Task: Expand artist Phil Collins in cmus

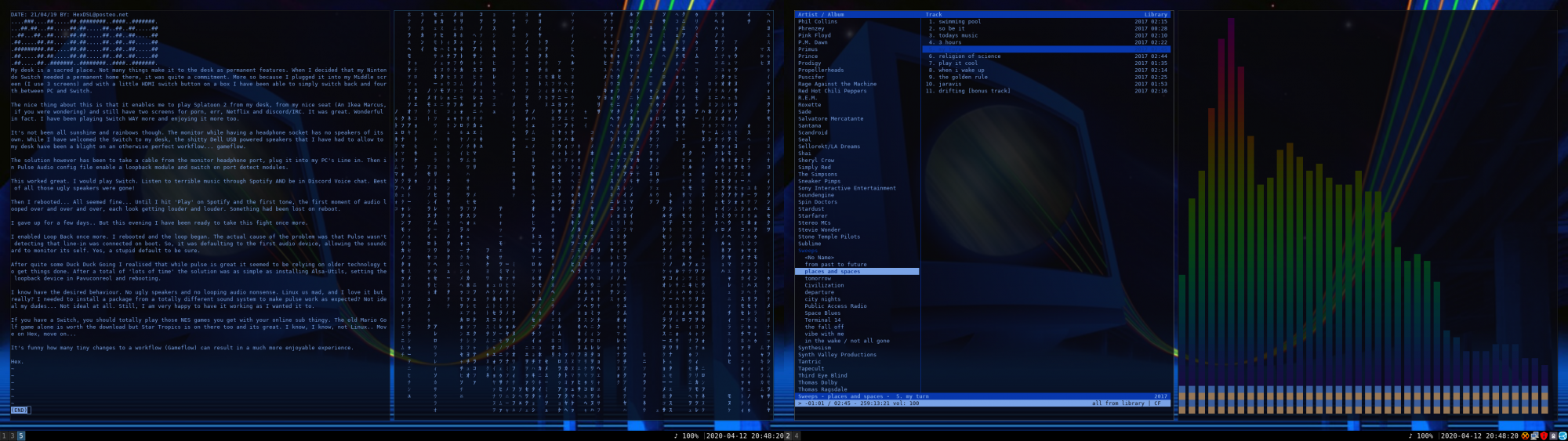Action: pos(818,22)
